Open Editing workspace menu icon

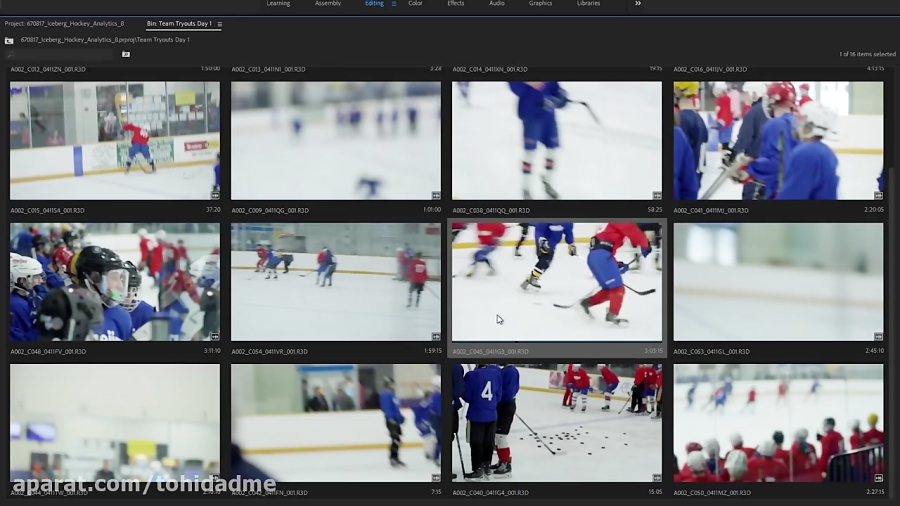point(394,3)
